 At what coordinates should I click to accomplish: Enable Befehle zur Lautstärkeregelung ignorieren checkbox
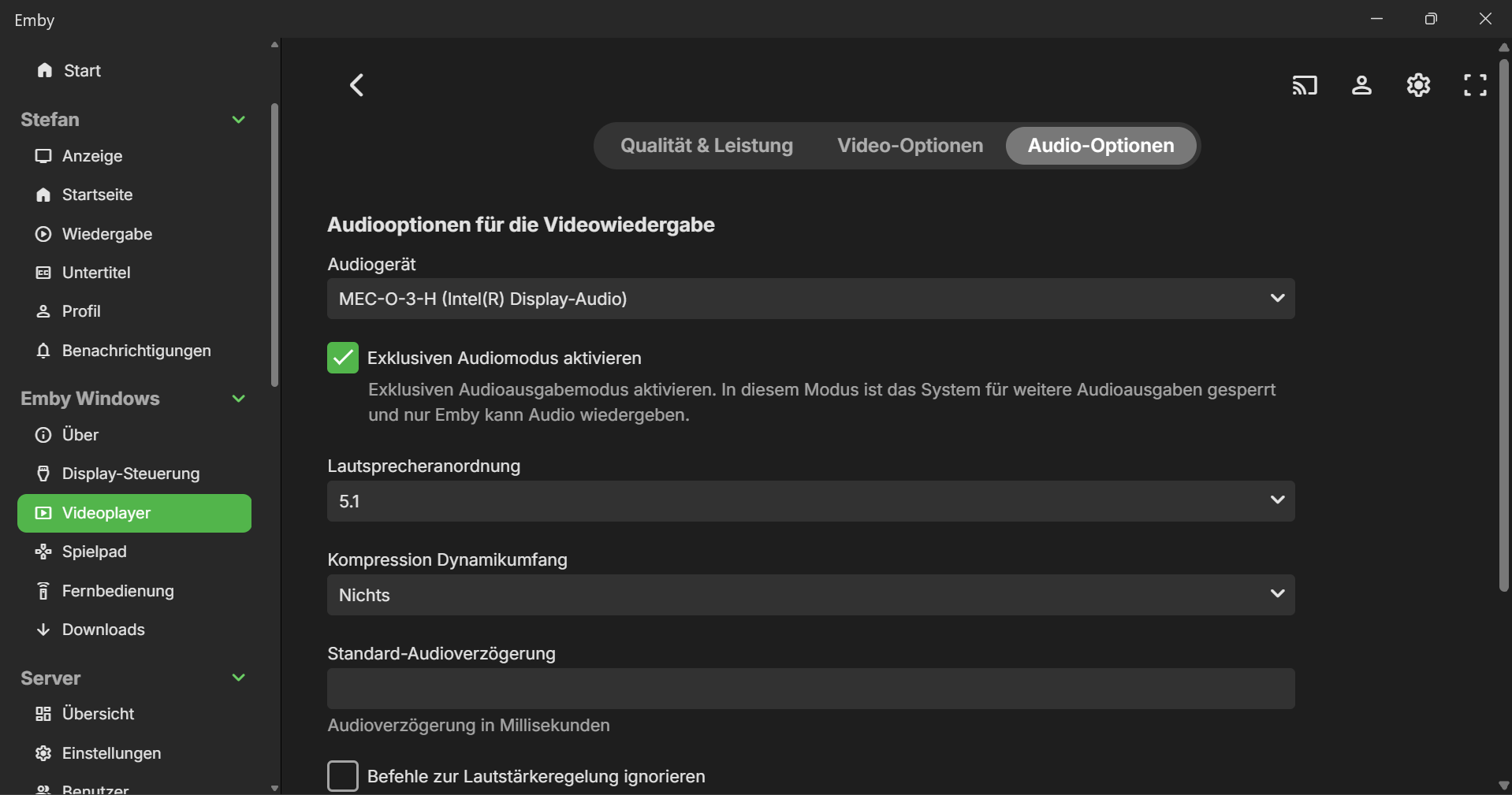(x=343, y=776)
